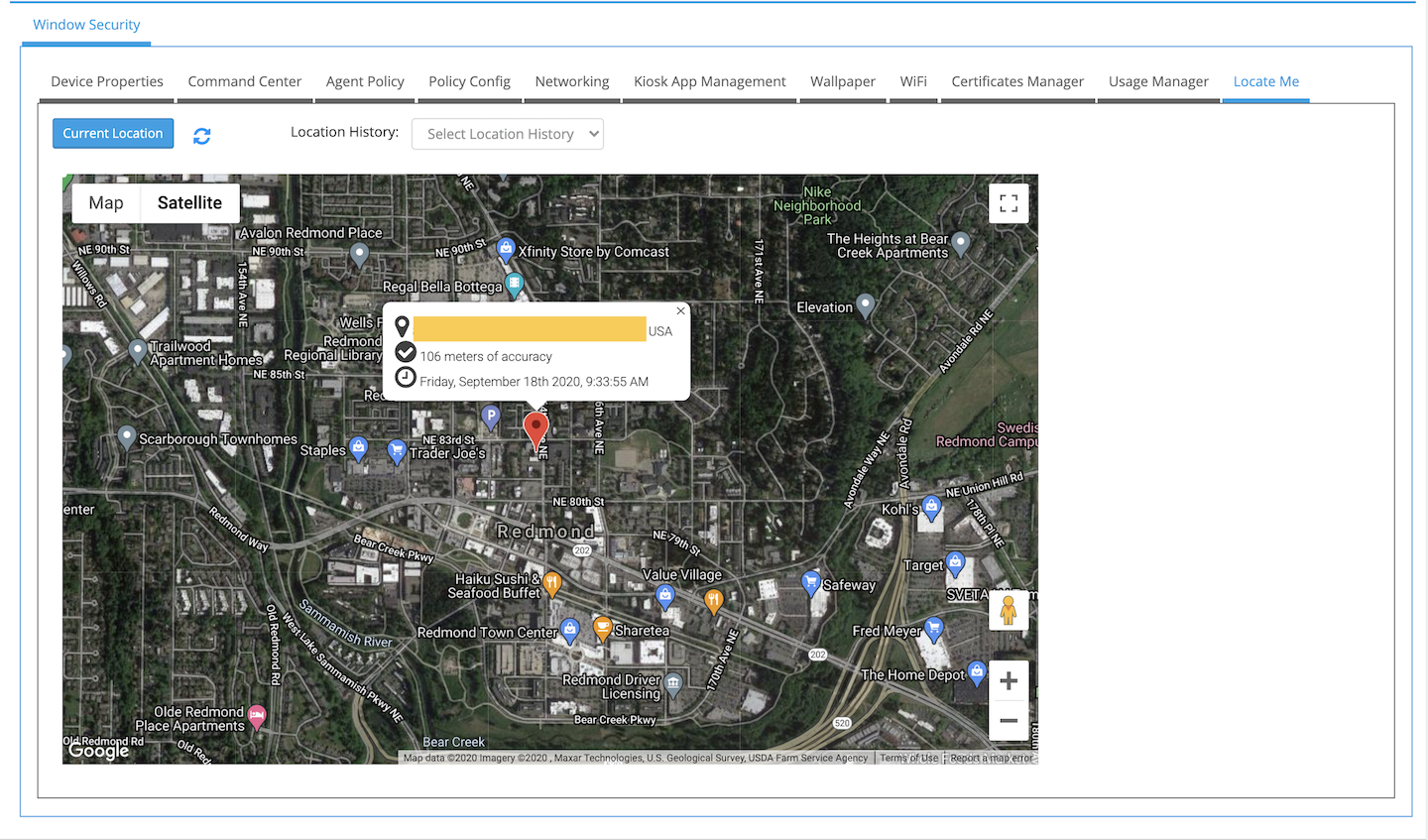This screenshot has height=840, width=1428.
Task: Click the Trader Joe's shopping cart marker
Action: 397,451
